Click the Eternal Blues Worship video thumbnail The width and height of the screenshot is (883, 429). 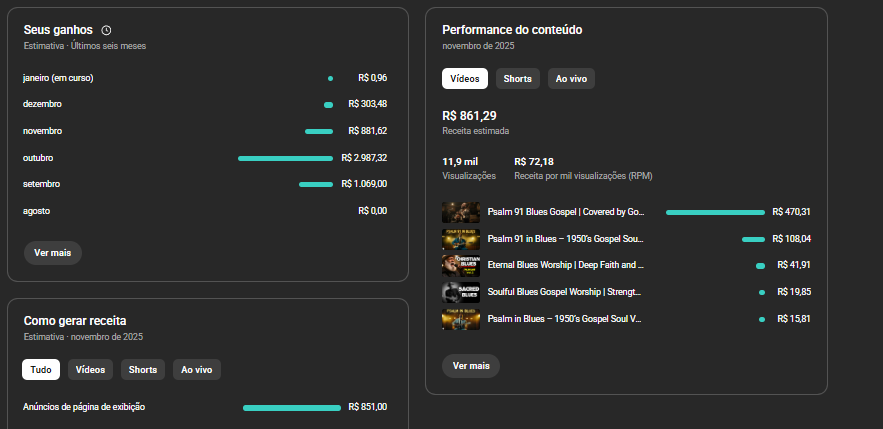pos(461,265)
